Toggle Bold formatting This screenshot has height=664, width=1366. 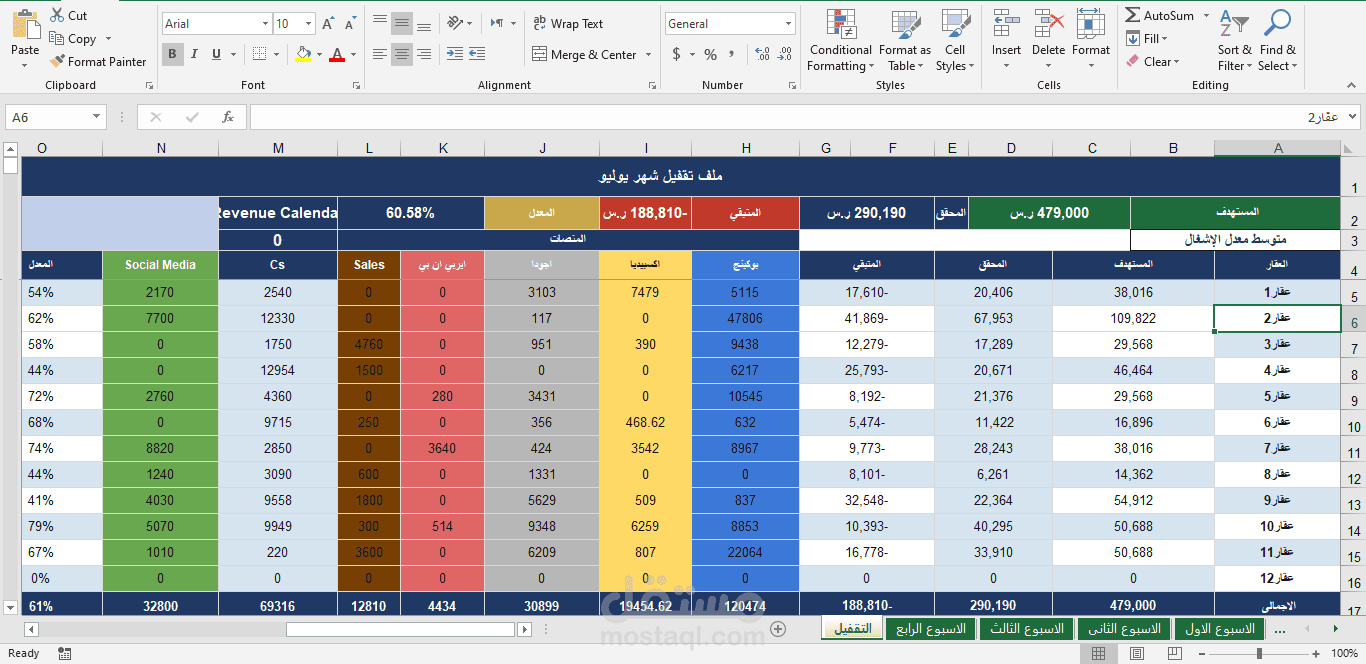tap(173, 54)
